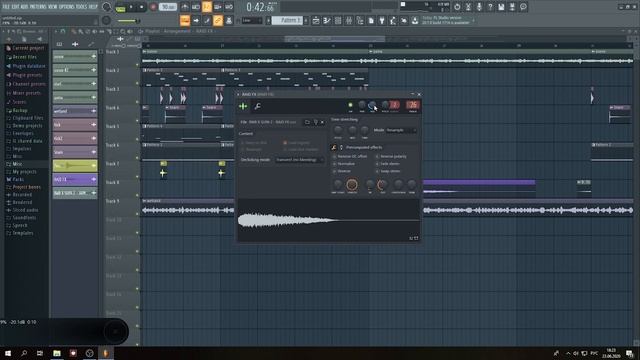Image resolution: width=640 pixels, height=360 pixels.
Task: Click the download content library icon
Action: click(x=415, y=20)
